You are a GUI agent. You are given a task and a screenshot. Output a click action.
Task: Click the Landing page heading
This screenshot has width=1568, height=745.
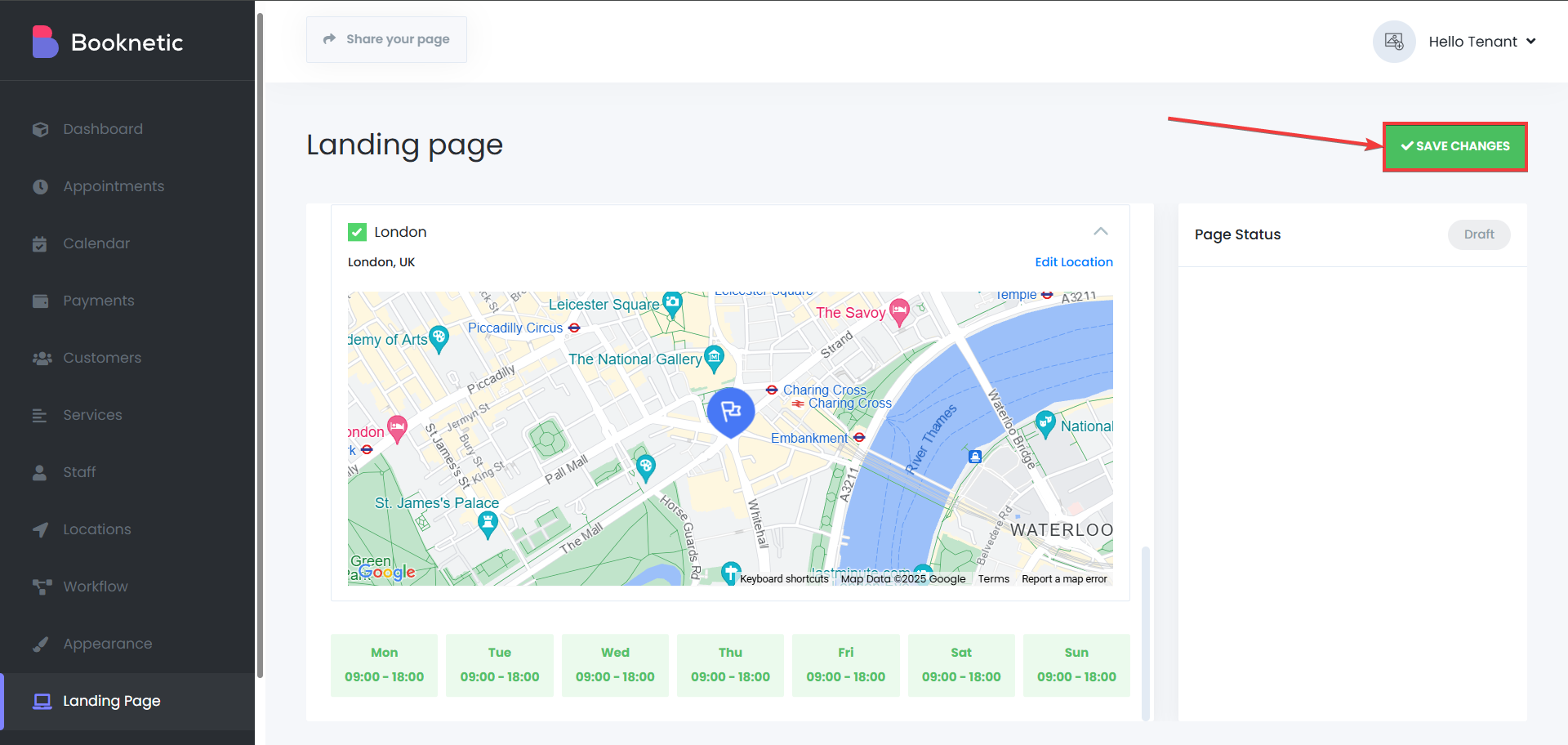click(404, 145)
